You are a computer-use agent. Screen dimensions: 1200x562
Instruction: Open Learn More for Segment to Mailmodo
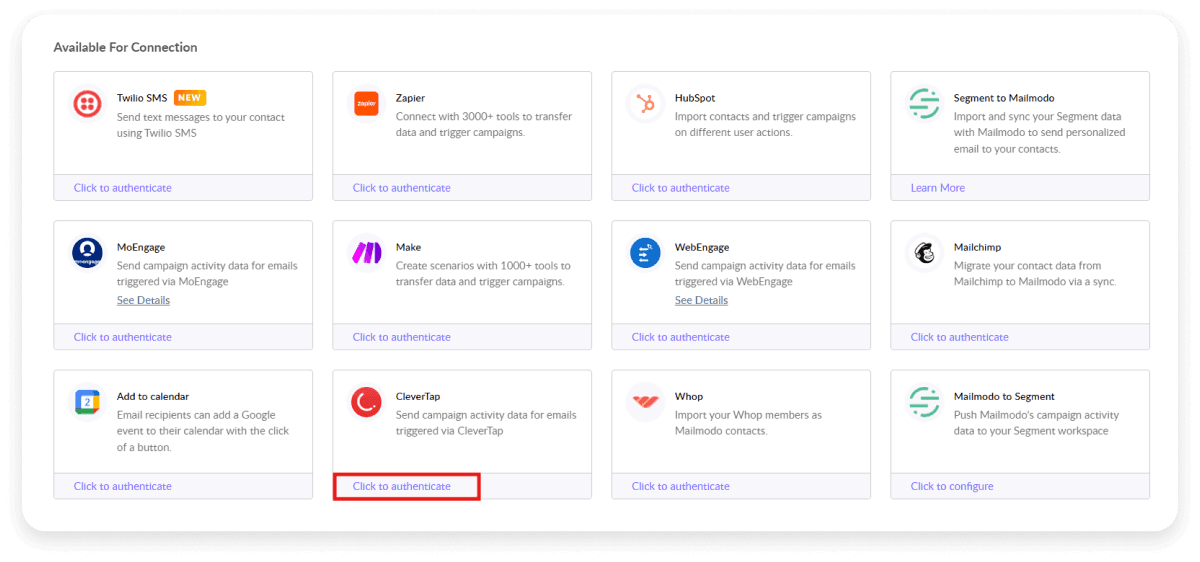937,188
